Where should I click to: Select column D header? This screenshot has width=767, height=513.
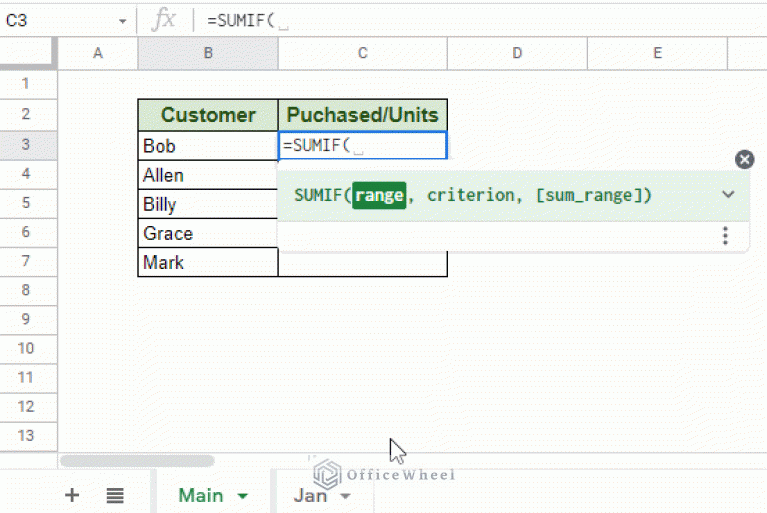(x=517, y=53)
